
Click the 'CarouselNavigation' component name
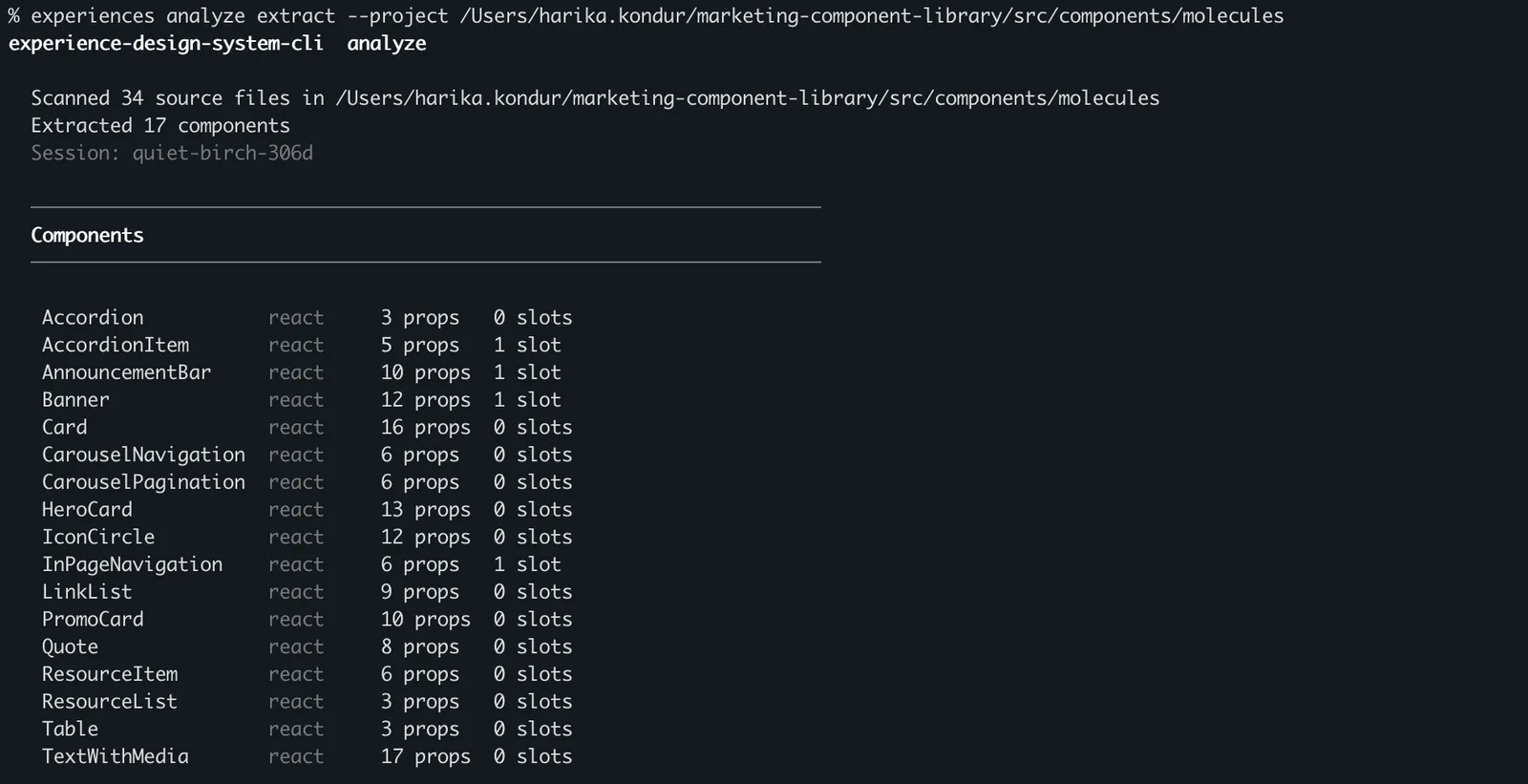(x=143, y=455)
